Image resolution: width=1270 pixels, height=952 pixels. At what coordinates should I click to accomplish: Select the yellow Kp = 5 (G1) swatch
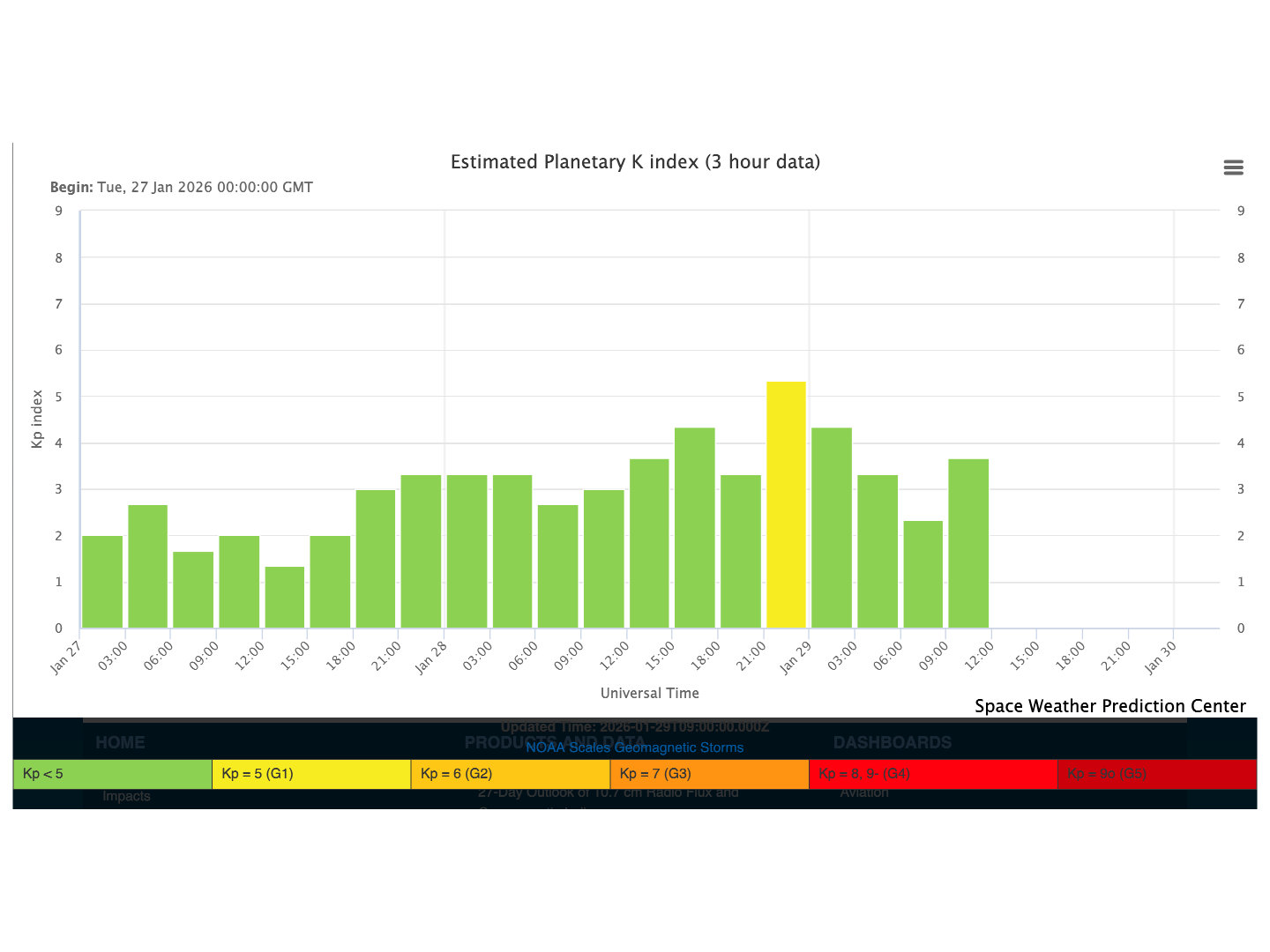pyautogui.click(x=311, y=774)
